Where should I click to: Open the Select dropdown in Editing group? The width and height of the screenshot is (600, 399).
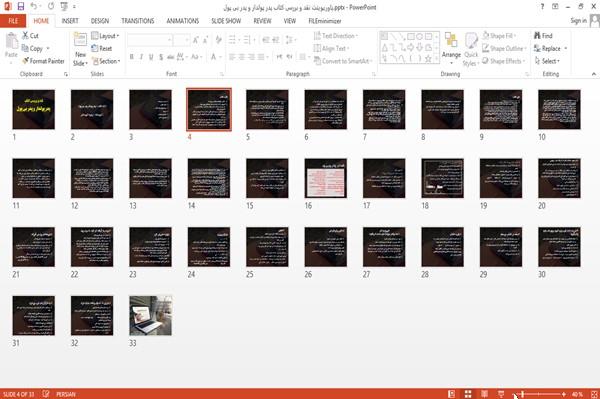tap(547, 61)
